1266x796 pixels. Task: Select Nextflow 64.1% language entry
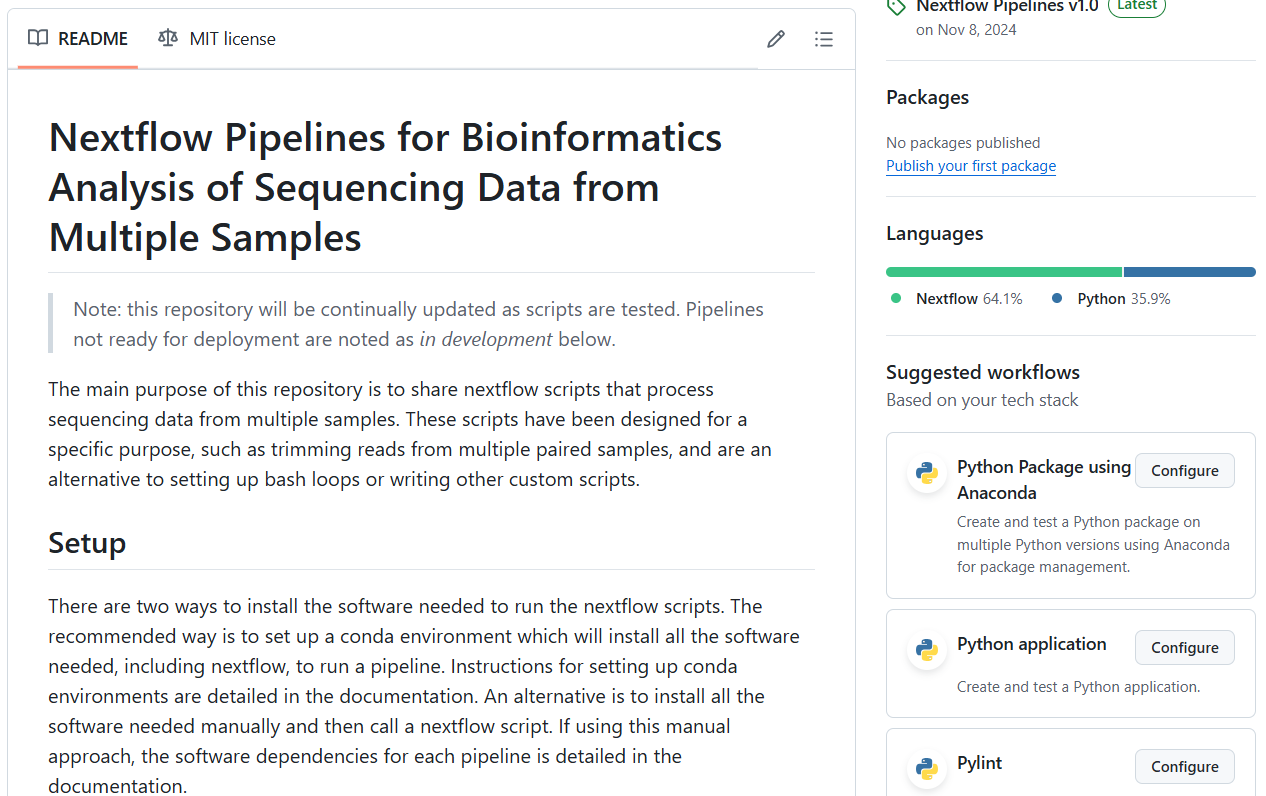(957, 298)
